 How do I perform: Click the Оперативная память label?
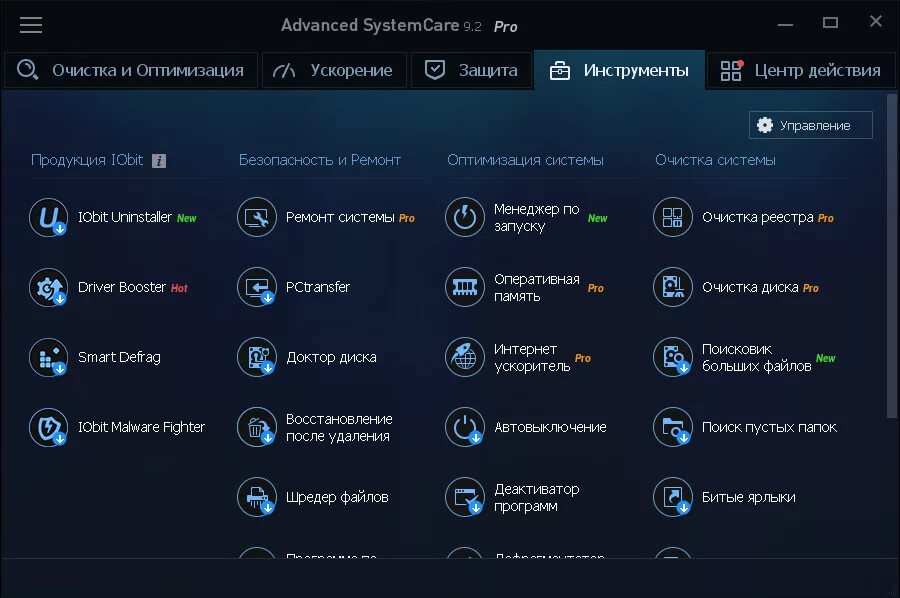pos(537,288)
